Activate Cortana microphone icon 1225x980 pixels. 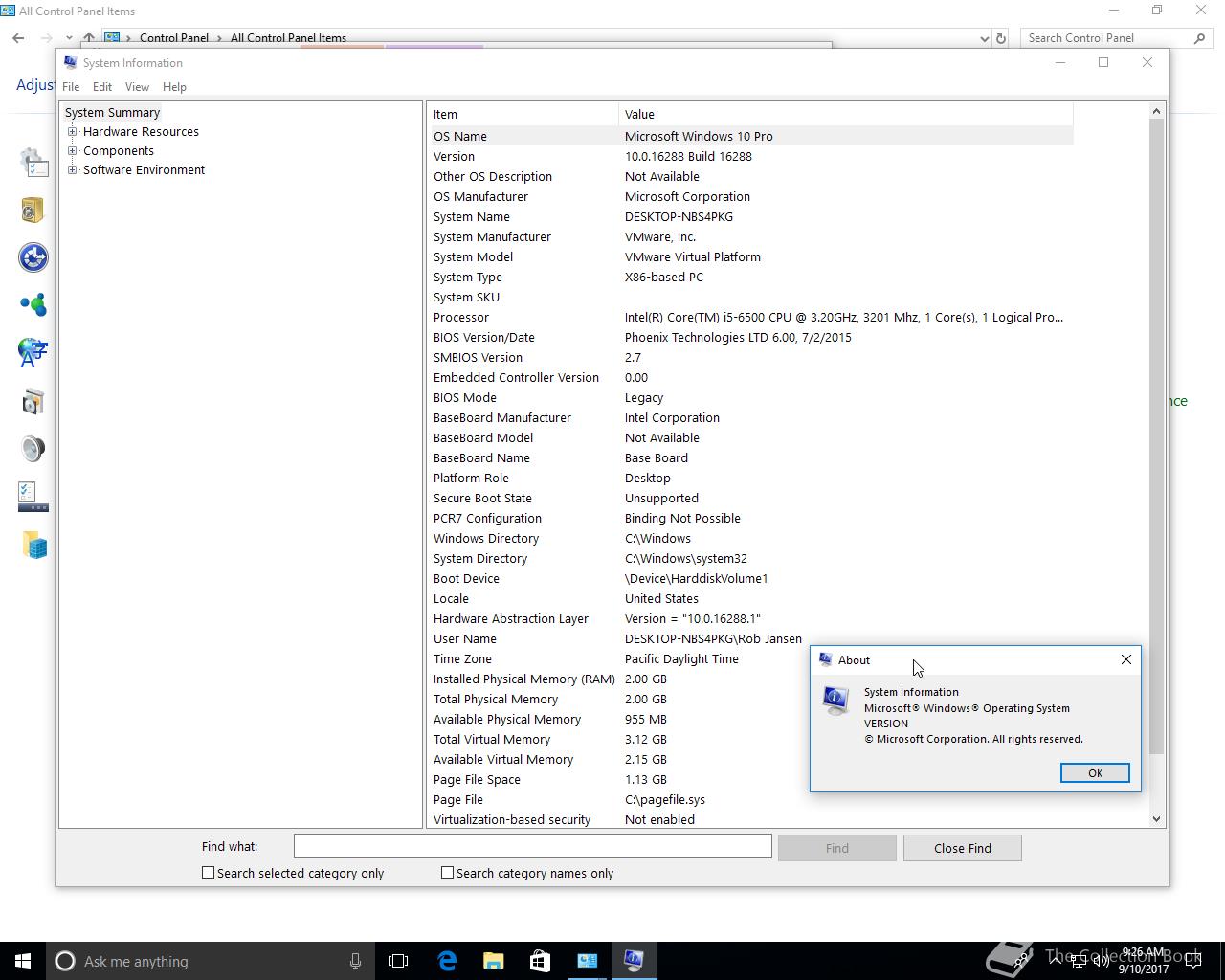pos(355,961)
